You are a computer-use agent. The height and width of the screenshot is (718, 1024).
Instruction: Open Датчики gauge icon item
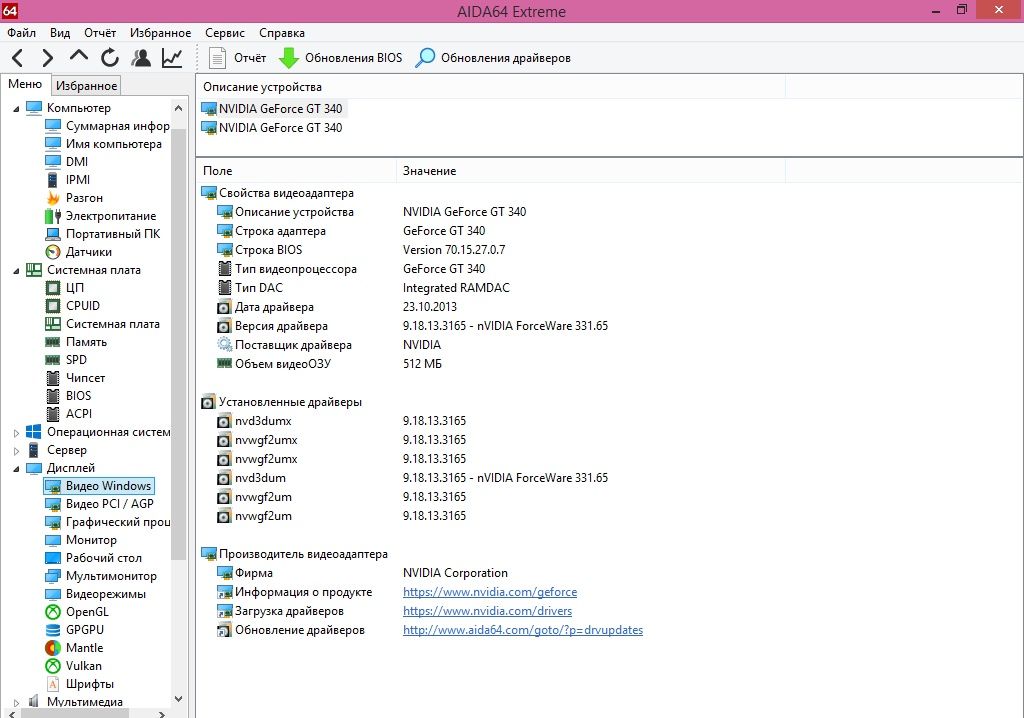(53, 252)
